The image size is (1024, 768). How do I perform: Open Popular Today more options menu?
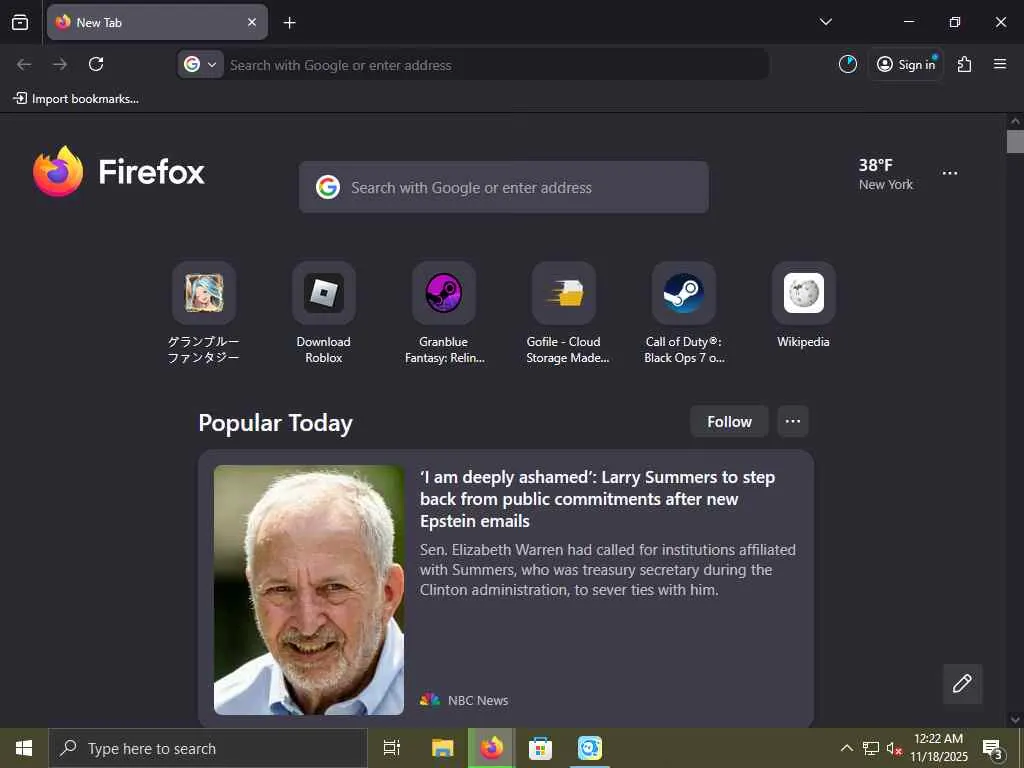click(x=793, y=421)
